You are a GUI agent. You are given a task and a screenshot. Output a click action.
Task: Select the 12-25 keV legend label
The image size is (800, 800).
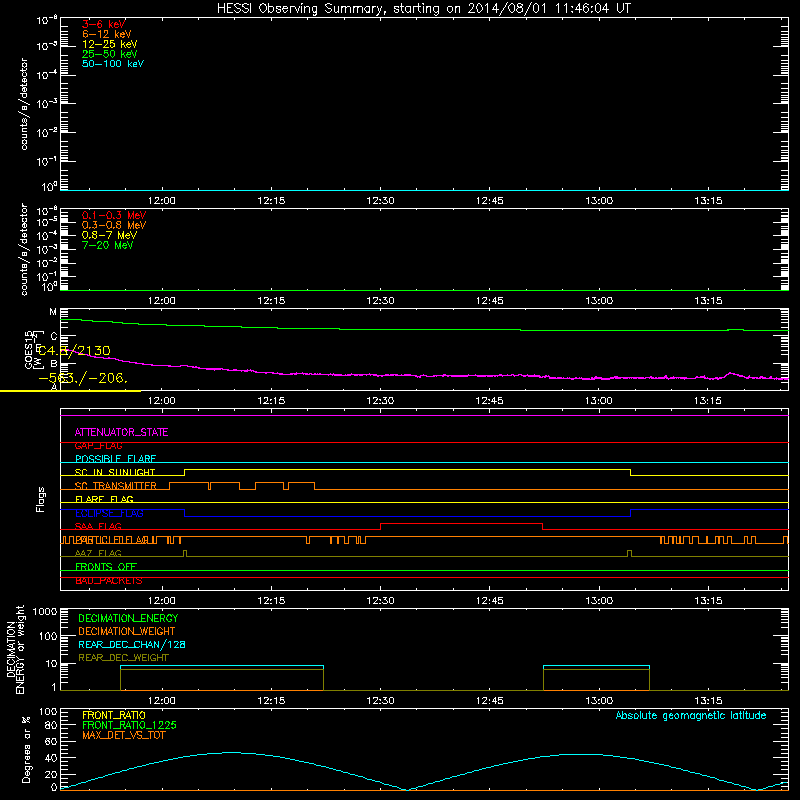[x=110, y=44]
